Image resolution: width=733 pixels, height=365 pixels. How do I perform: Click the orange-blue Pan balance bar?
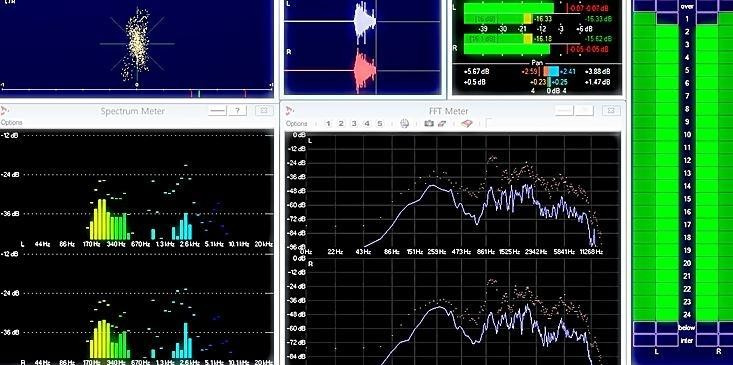(551, 72)
